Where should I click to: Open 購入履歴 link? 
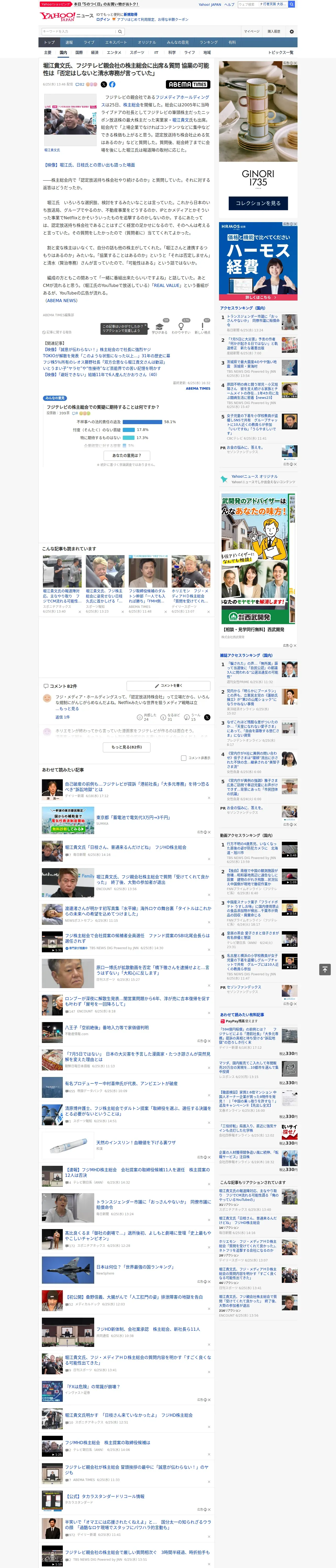coord(274,32)
